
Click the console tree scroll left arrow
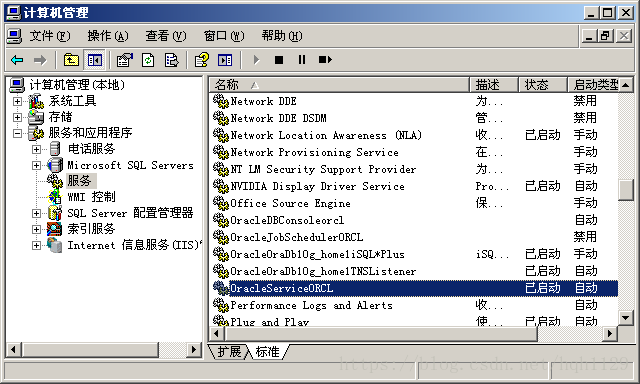13,350
